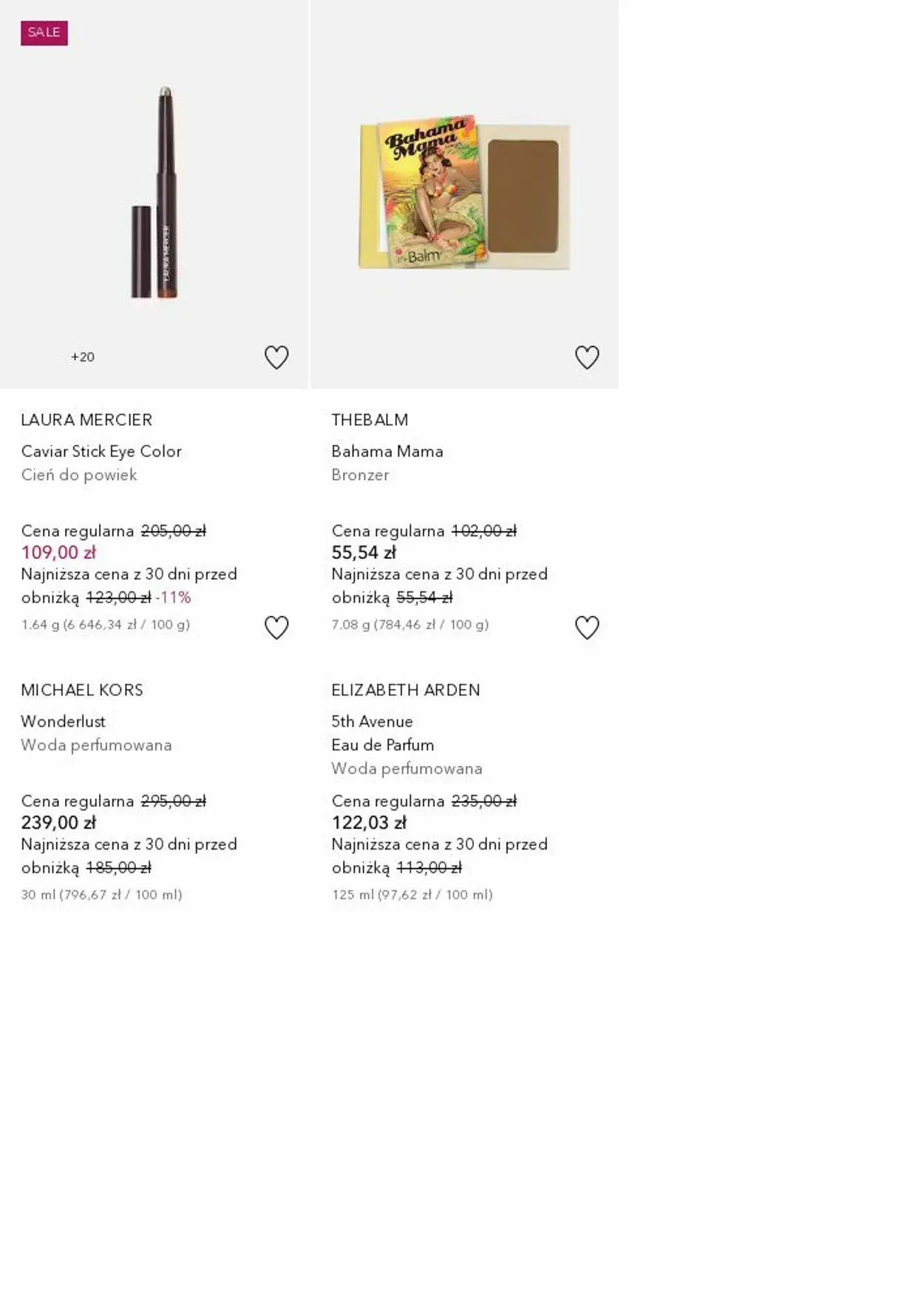Click the 239,00 zł Wonderlust price
The width and height of the screenshot is (924, 1313).
(x=58, y=822)
